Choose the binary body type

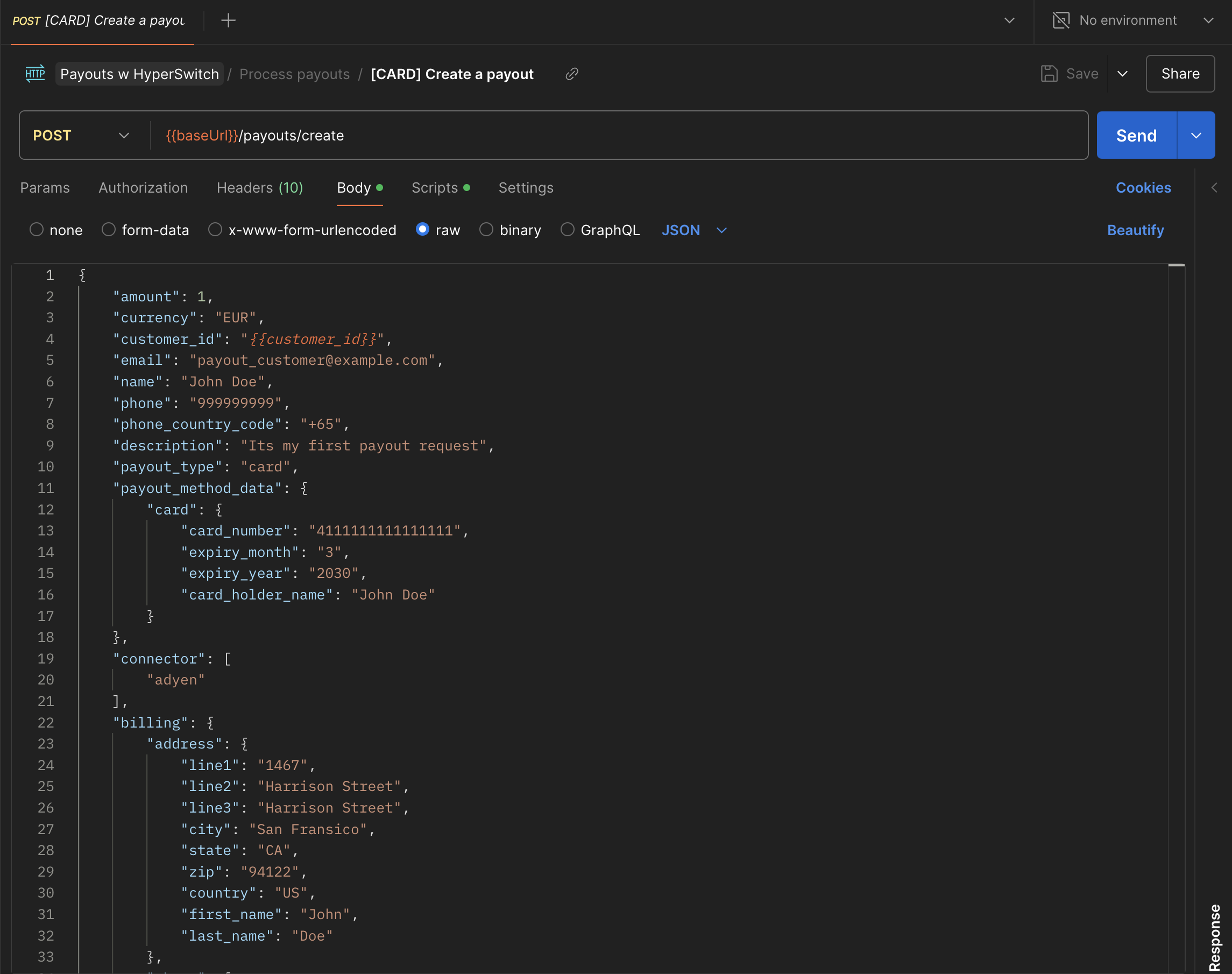point(486,230)
